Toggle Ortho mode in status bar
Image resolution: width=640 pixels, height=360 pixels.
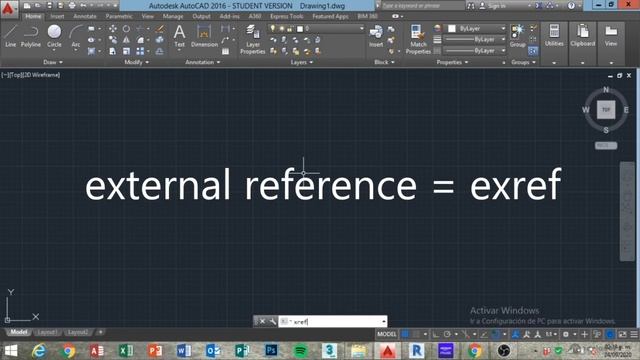(436, 334)
